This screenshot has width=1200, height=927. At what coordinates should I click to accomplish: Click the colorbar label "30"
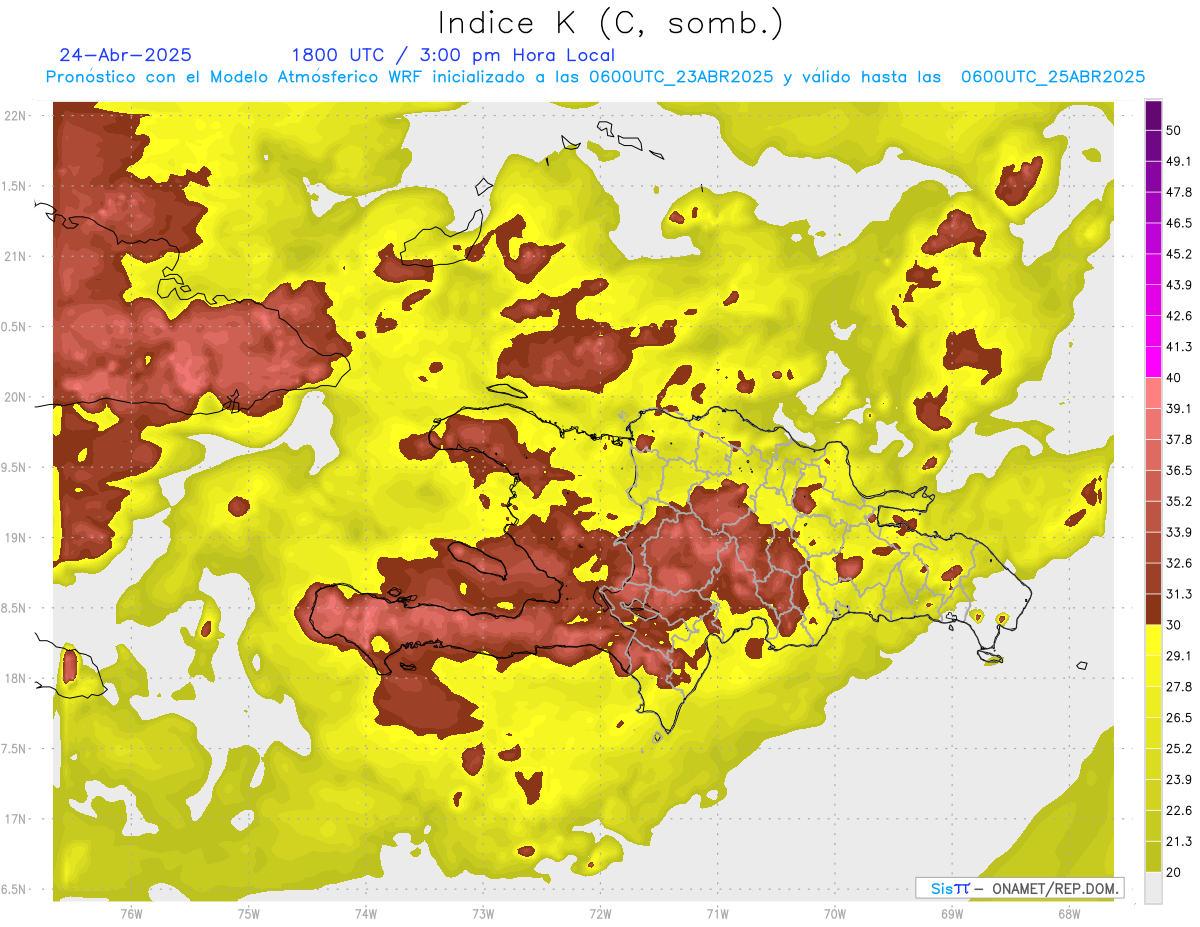tap(1174, 625)
